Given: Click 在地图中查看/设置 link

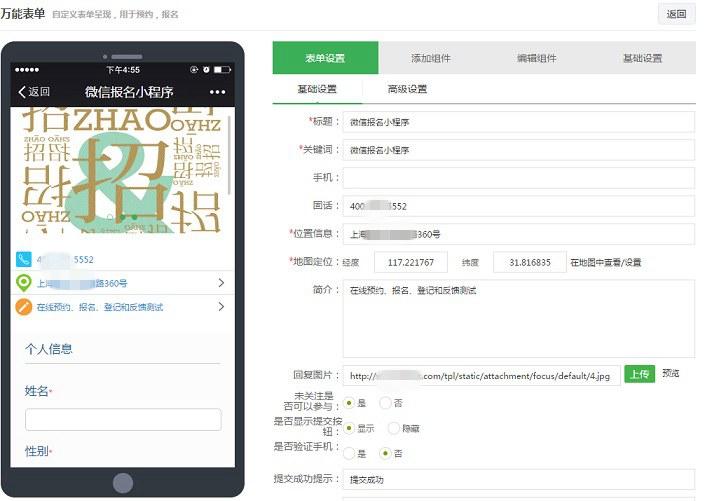Looking at the screenshot, I should point(606,262).
